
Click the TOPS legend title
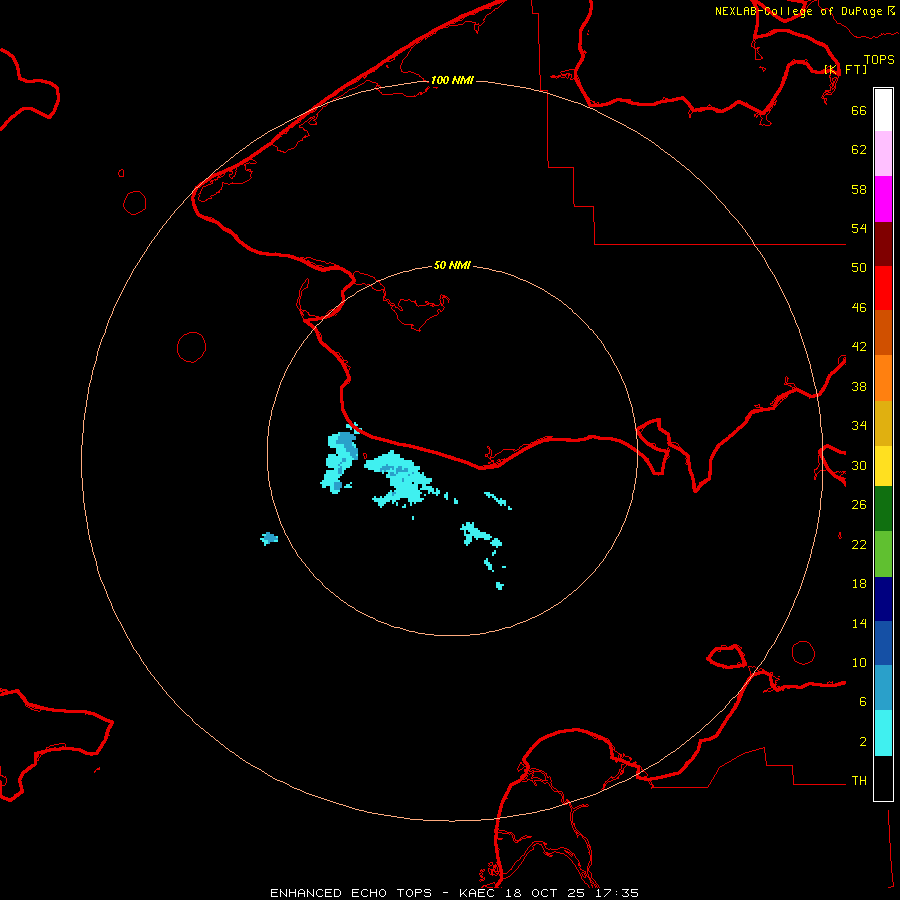click(x=879, y=60)
